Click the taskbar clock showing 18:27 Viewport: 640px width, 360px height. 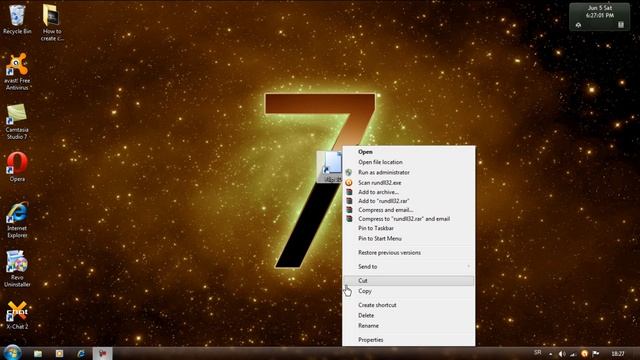pyautogui.click(x=618, y=354)
